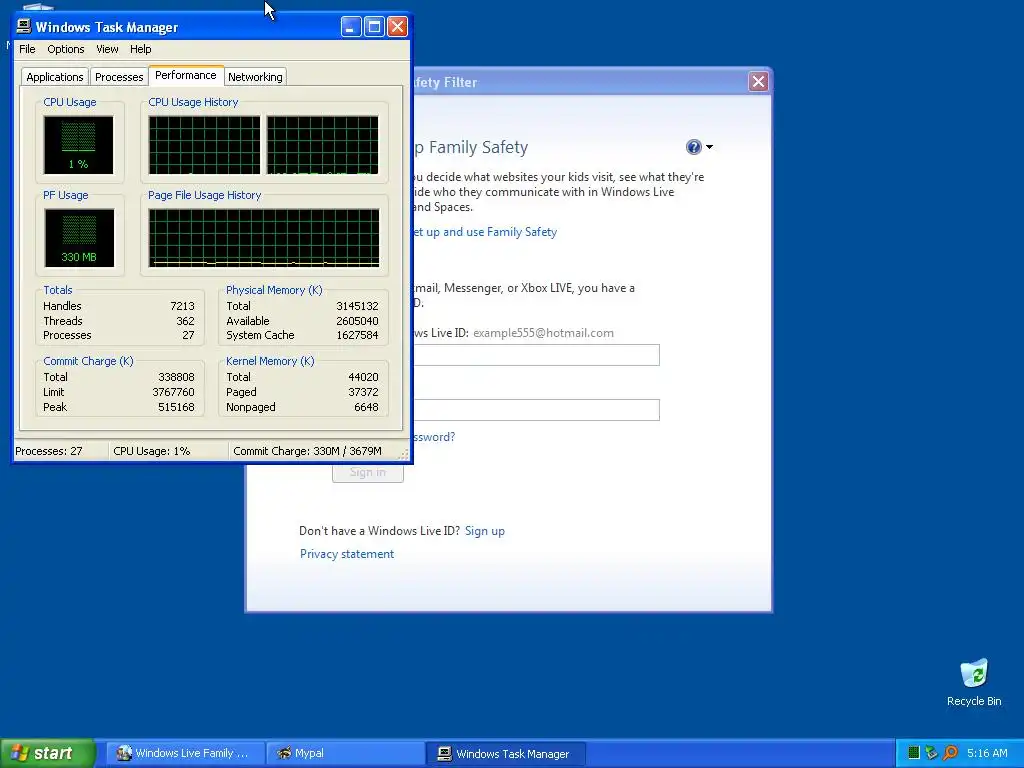Open the 'set up and use Family Safety' link
Screen dimensions: 1024x768
click(x=485, y=232)
